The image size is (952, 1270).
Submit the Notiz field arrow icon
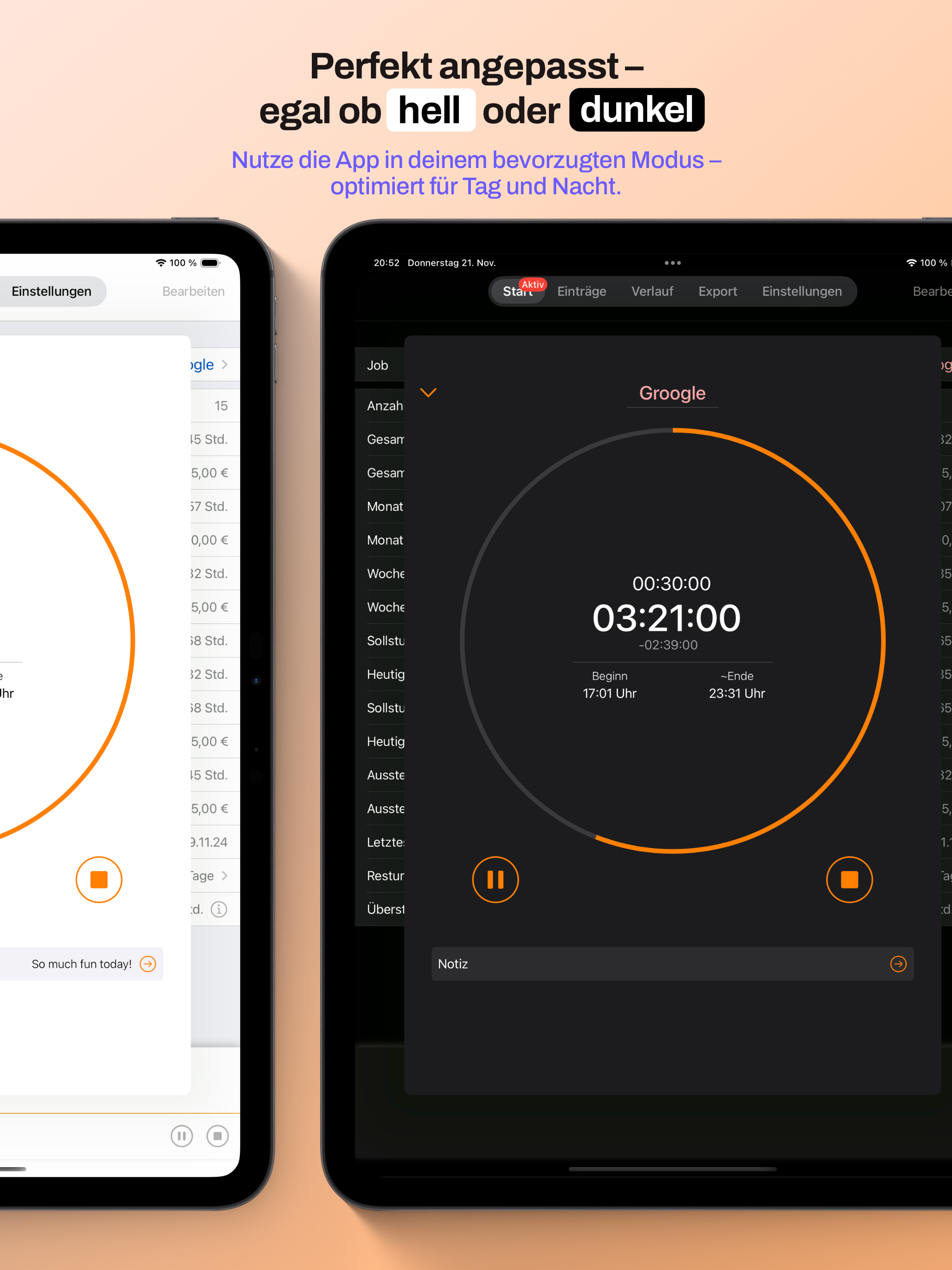898,964
